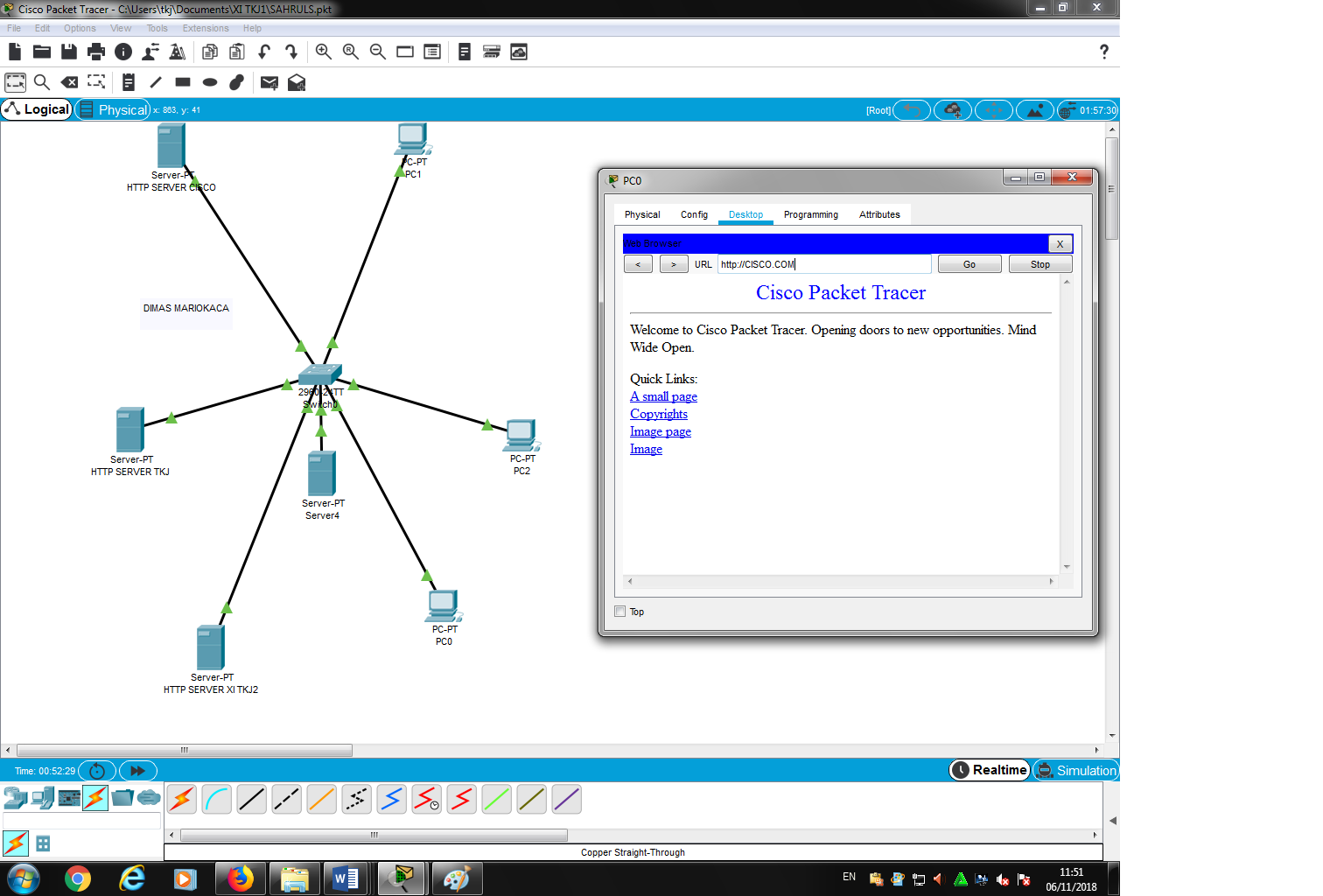Print the workspace with the printer icon

[x=96, y=52]
